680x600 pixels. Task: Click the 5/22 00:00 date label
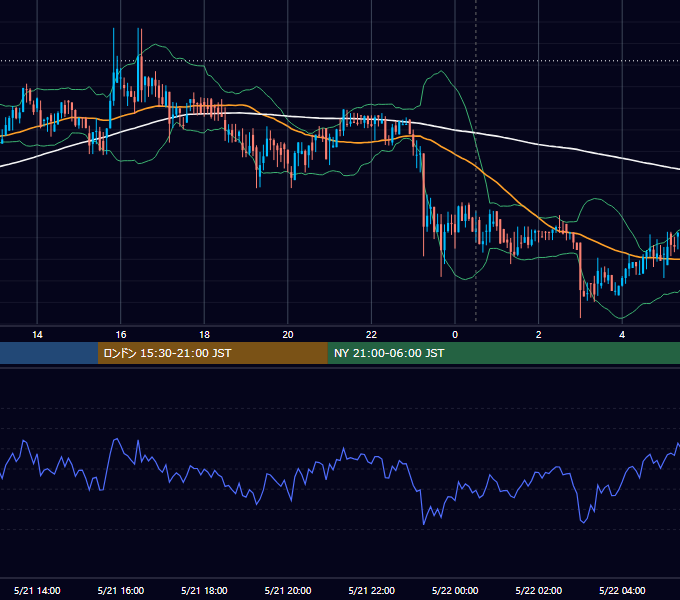point(455,590)
